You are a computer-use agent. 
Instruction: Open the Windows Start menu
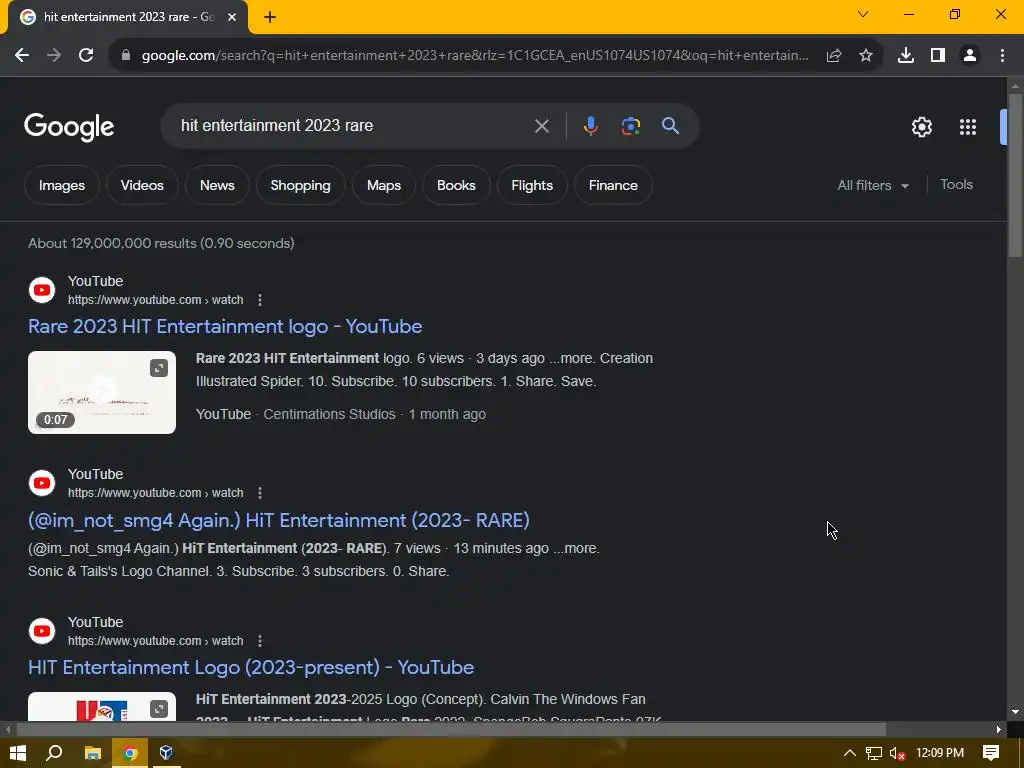tap(18, 753)
